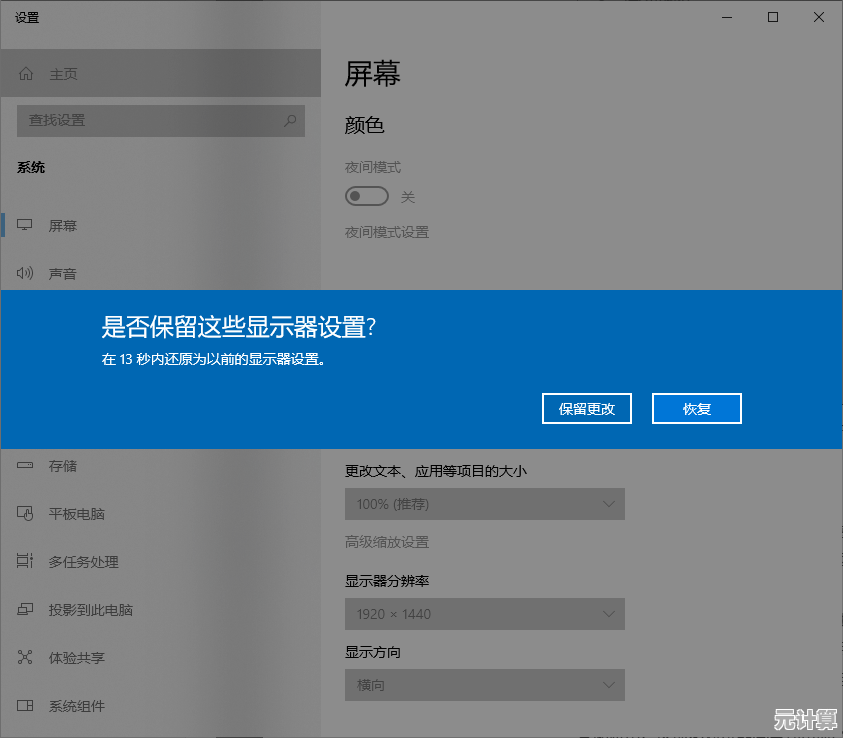Click the Find a setting search box
843x738 pixels.
pos(150,120)
